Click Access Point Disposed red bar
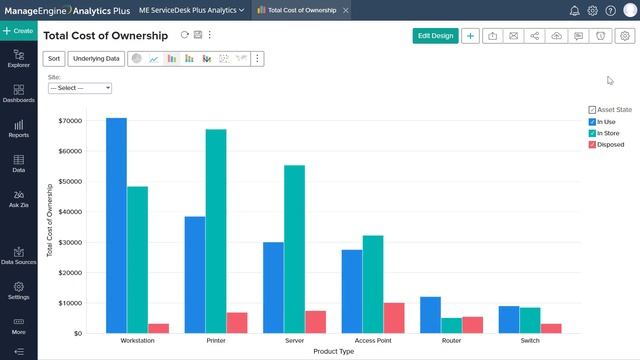Screen dimensions: 640x360 tap(394, 318)
